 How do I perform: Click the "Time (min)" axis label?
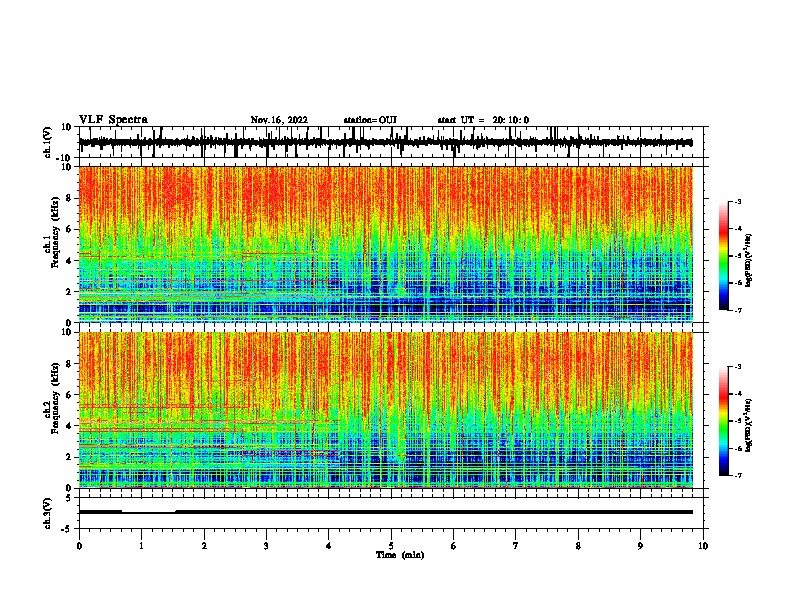pyautogui.click(x=400, y=555)
